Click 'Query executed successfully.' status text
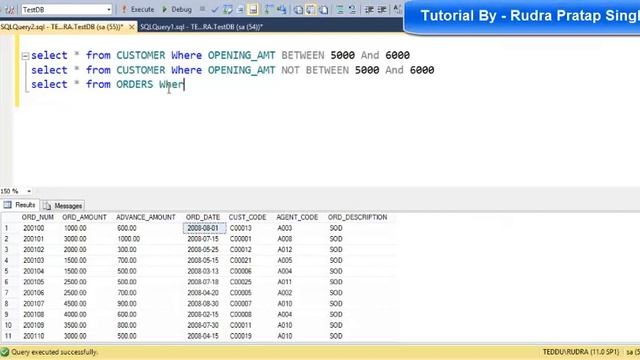The height and width of the screenshot is (360, 640). (54, 352)
